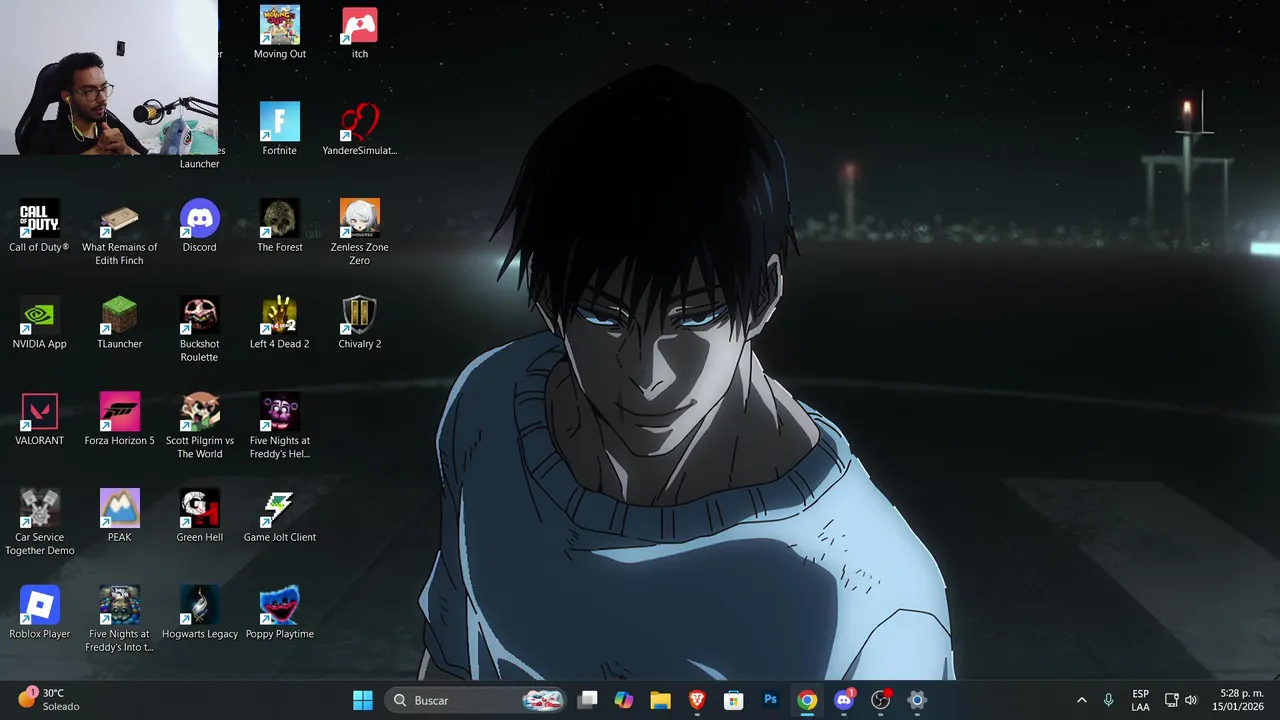Launch Car Service Together Demo
1280x720 pixels.
40,523
